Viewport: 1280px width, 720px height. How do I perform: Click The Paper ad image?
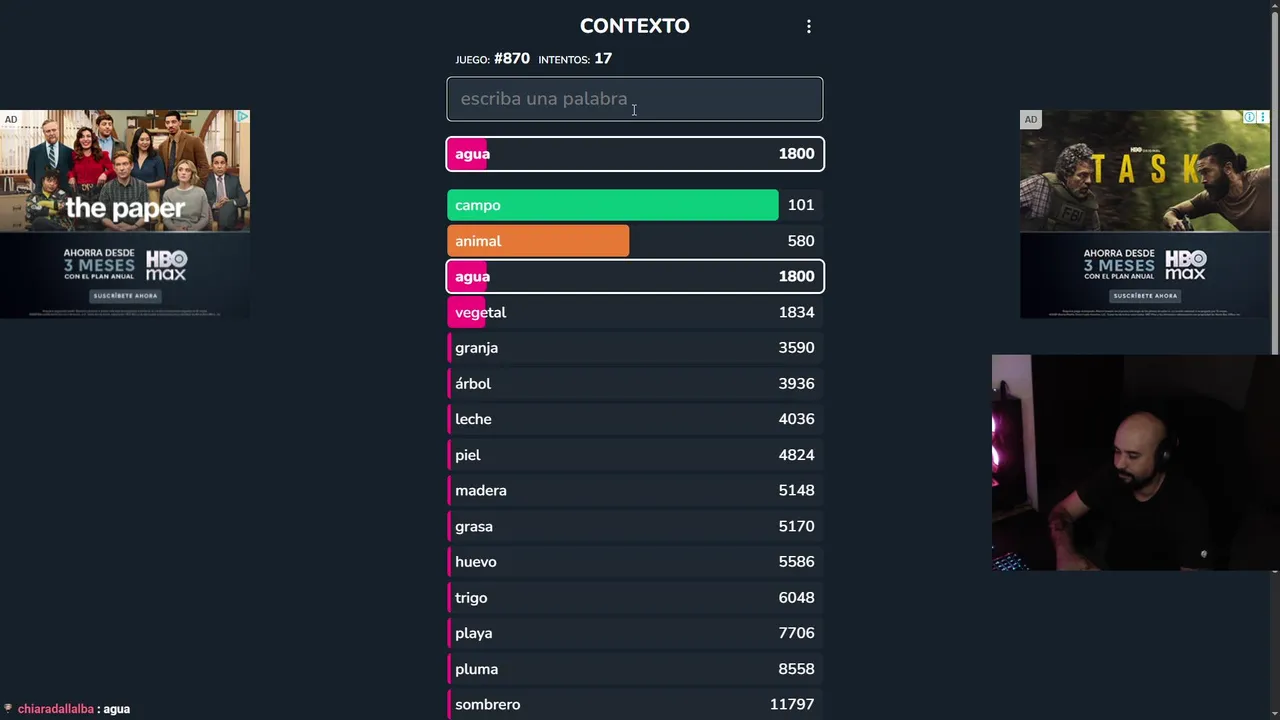tap(125, 170)
